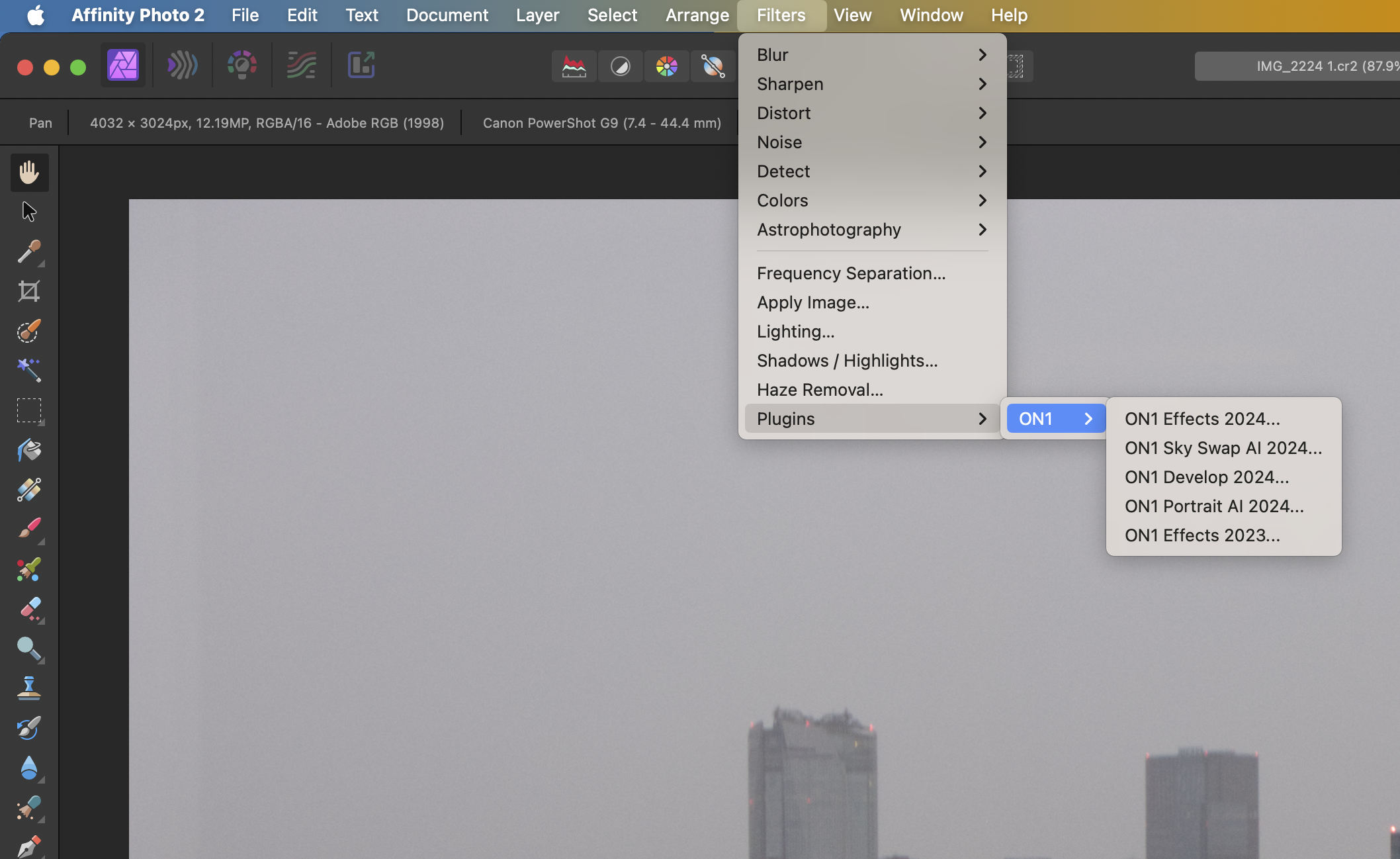Open the View menu
This screenshot has width=1400, height=859.
click(852, 15)
